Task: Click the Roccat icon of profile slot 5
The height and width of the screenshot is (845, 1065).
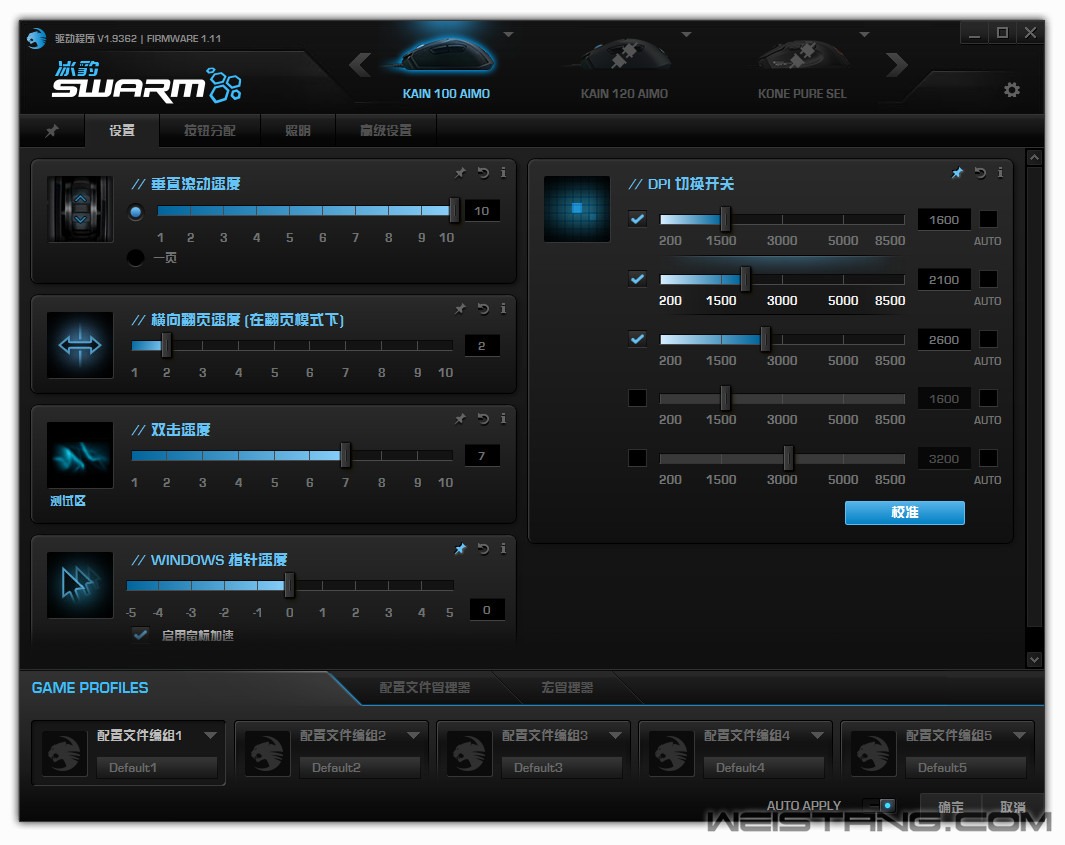Action: (873, 753)
